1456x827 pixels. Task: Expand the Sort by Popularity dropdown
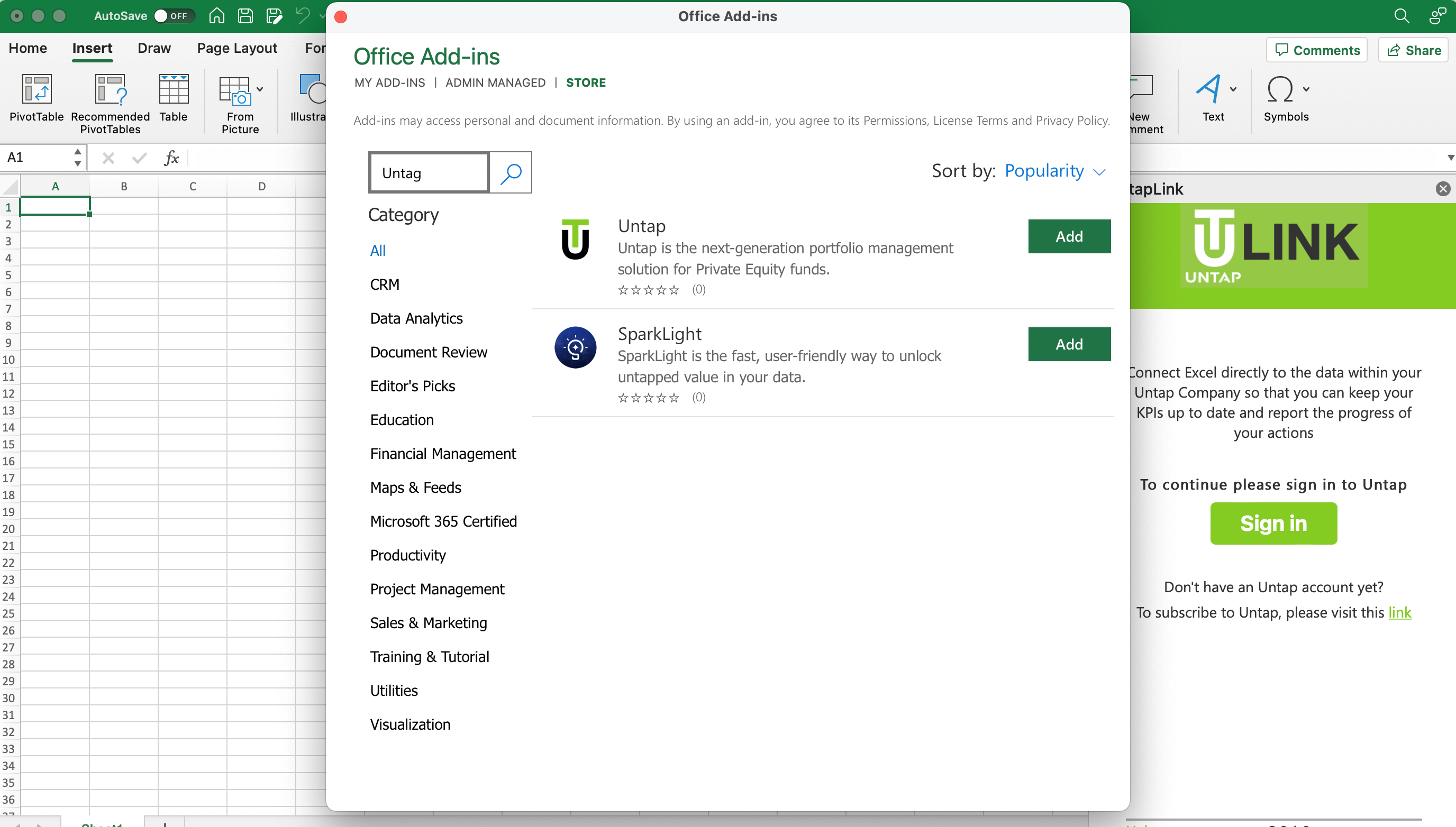click(1055, 171)
